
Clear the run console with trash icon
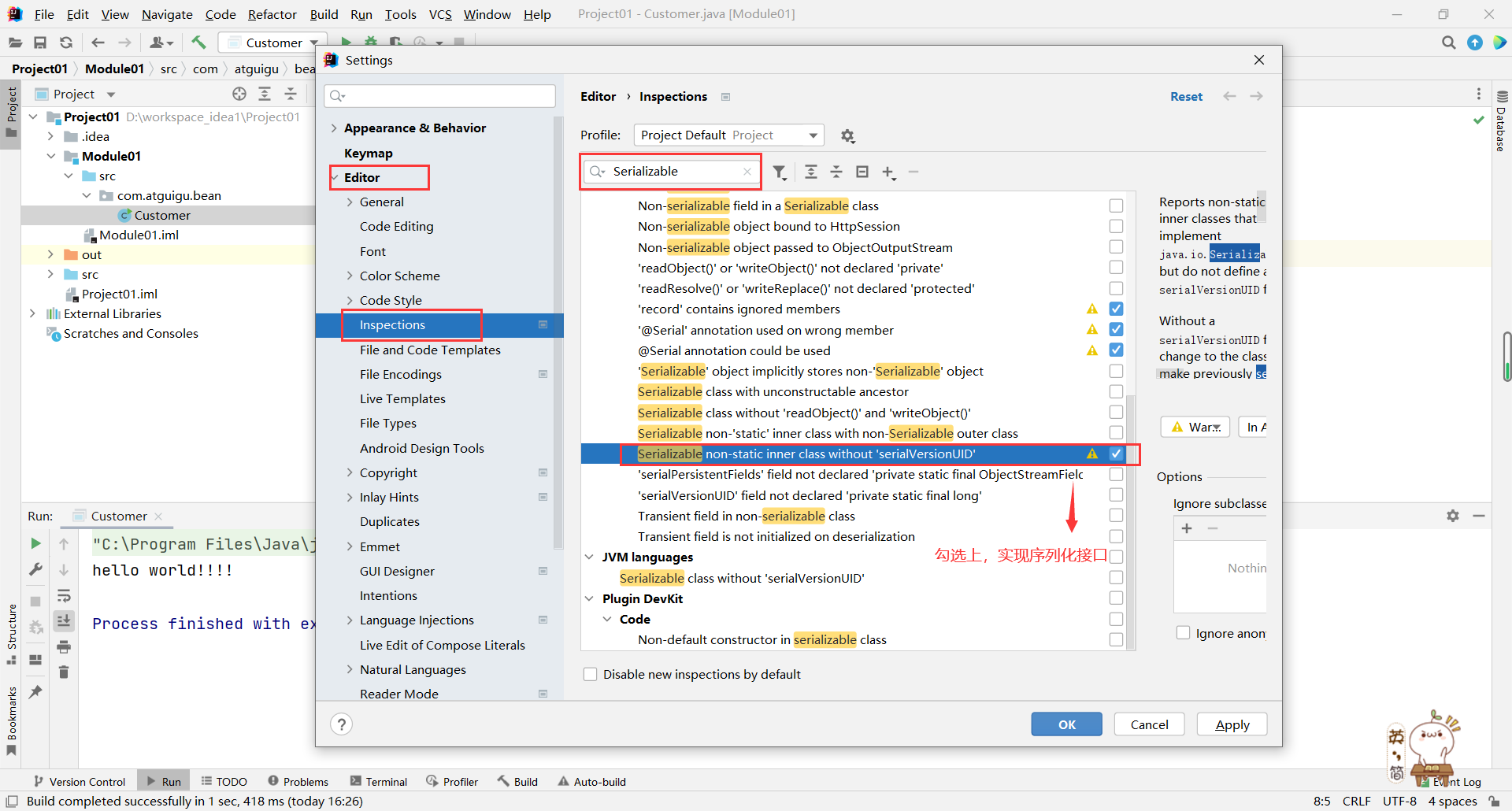64,672
